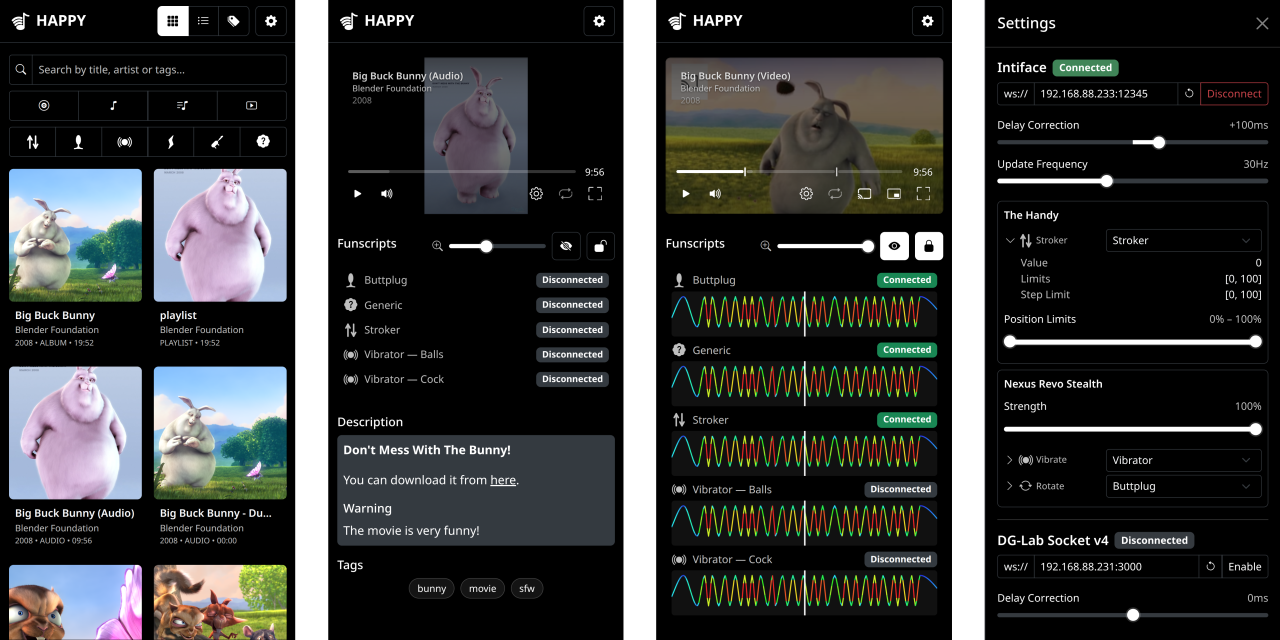Mute volume in audio player
The height and width of the screenshot is (640, 1280).
click(x=387, y=194)
